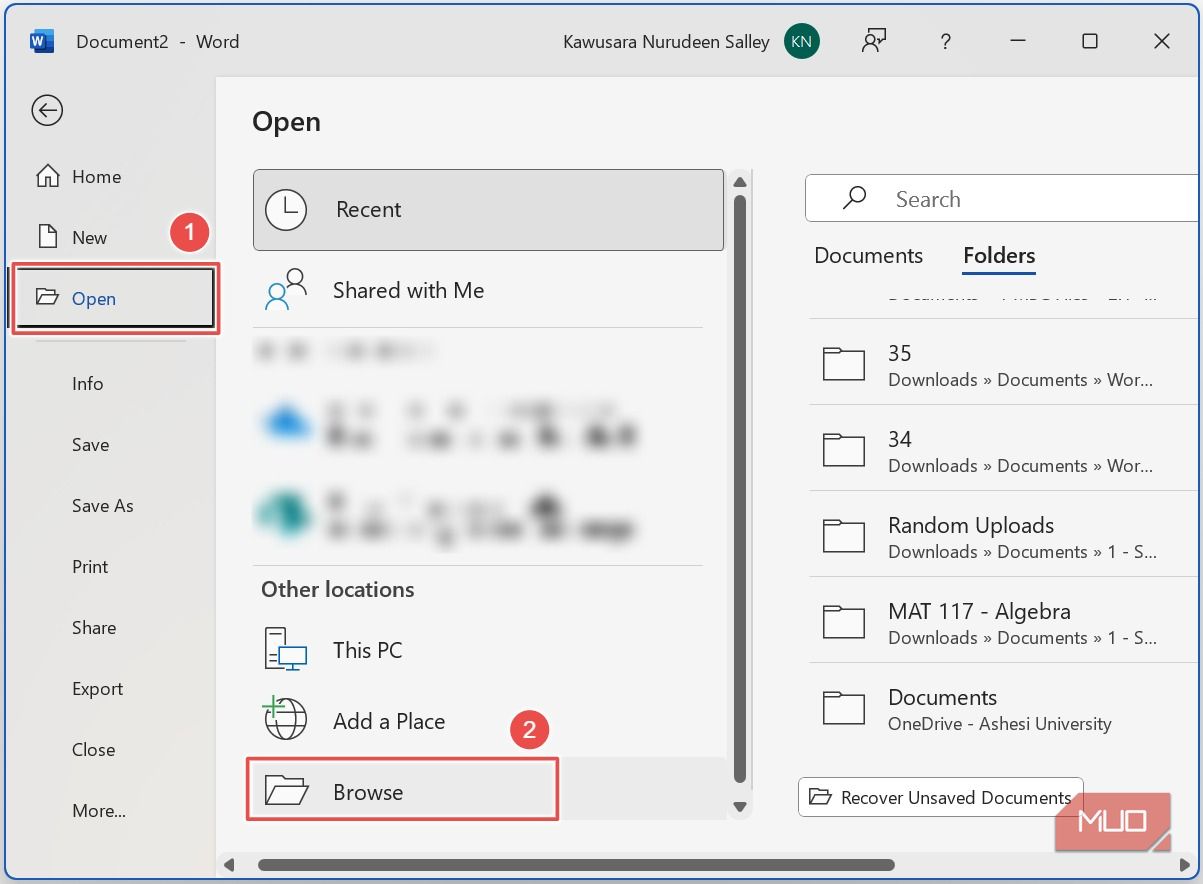This screenshot has width=1203, height=884.
Task: Choose Open in the left sidebar
Action: tap(114, 298)
